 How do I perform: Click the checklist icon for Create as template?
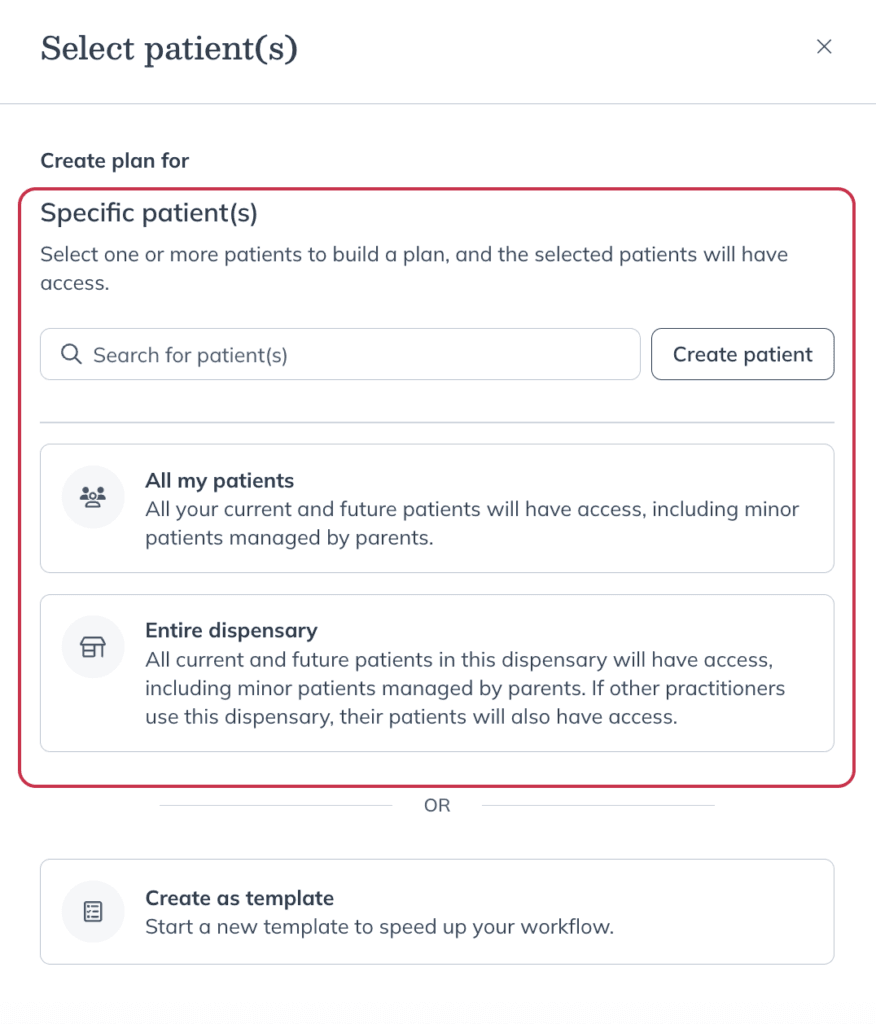coord(93,912)
